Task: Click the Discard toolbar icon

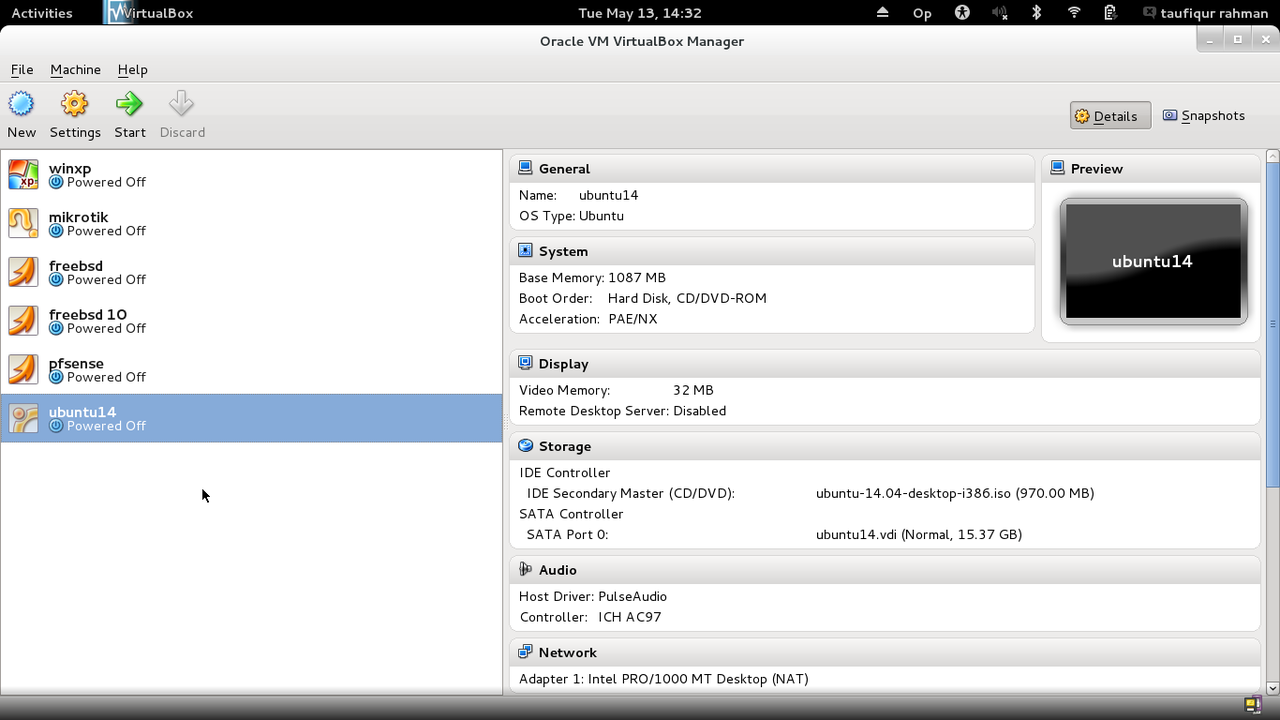Action: click(181, 104)
